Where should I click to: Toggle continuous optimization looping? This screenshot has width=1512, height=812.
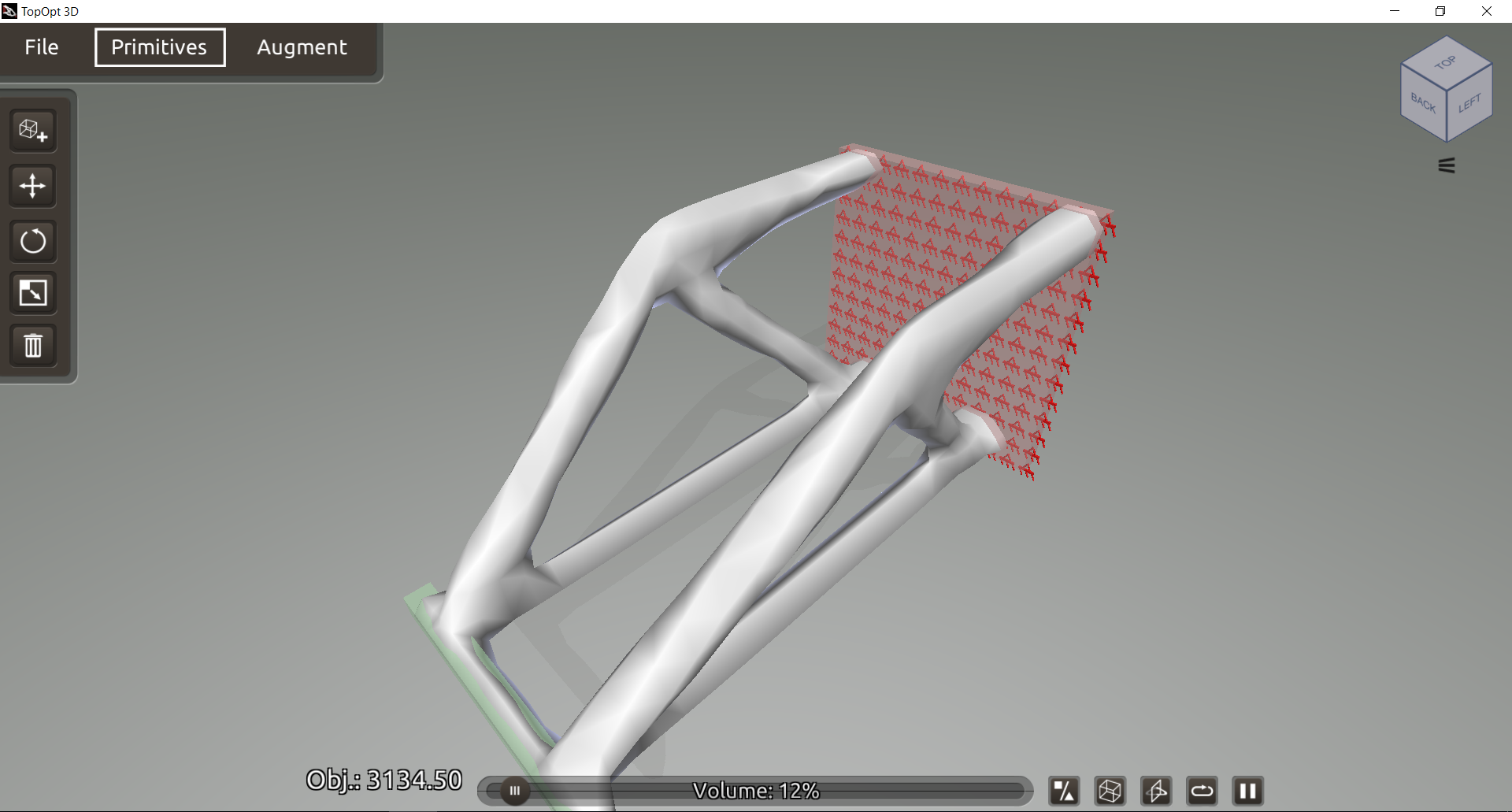[1203, 791]
